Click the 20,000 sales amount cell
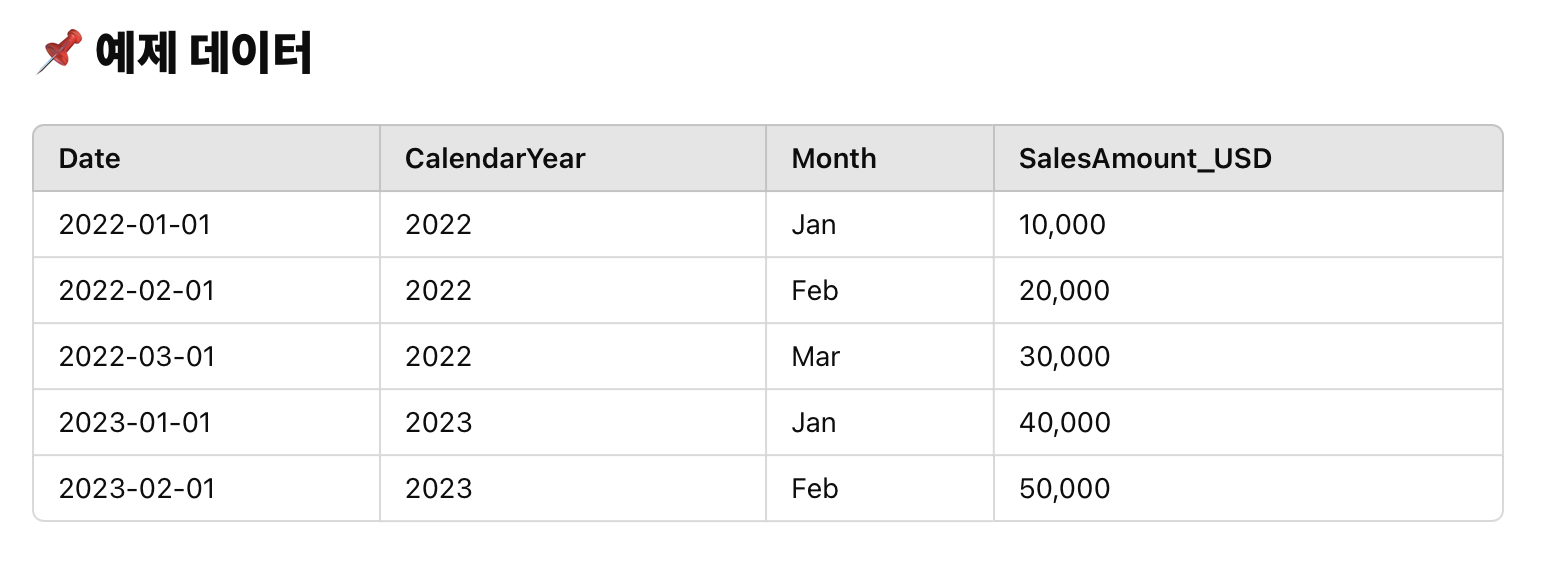 coord(1064,290)
